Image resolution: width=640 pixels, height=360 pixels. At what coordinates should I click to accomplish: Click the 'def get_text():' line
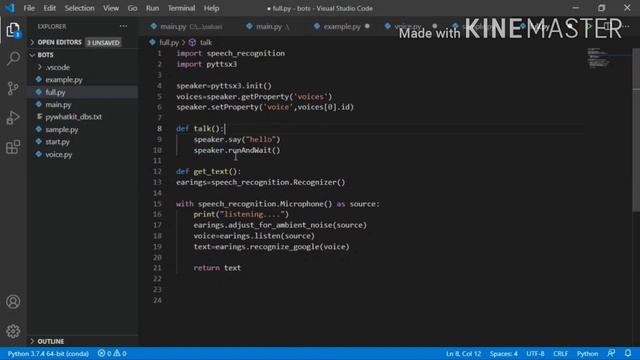click(209, 171)
